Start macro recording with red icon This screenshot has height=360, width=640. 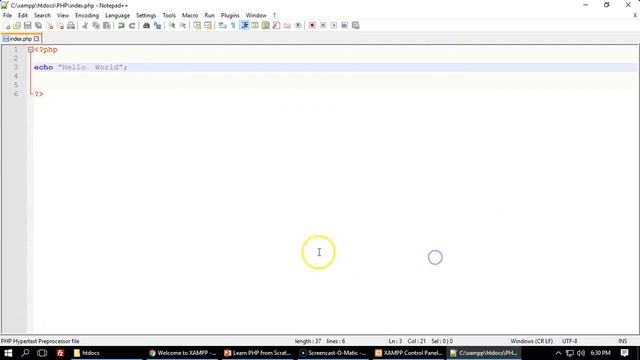click(312, 25)
